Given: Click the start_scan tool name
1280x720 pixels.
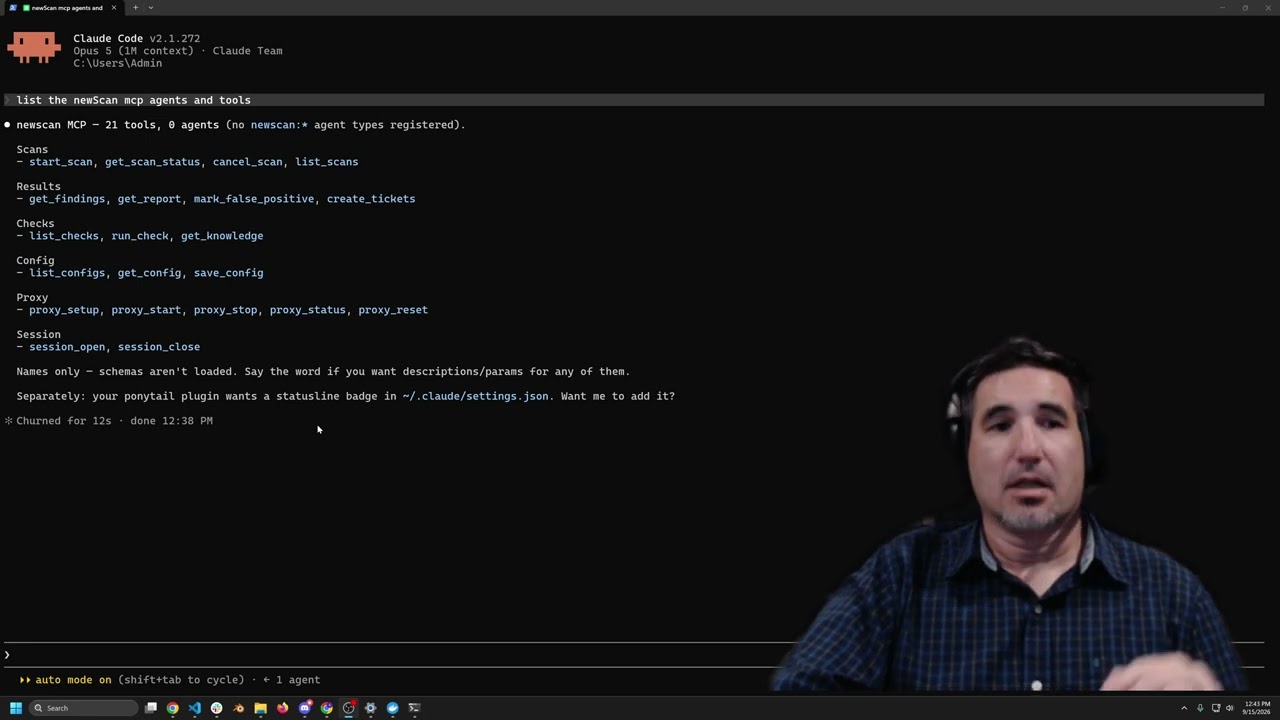Looking at the screenshot, I should 61,162.
